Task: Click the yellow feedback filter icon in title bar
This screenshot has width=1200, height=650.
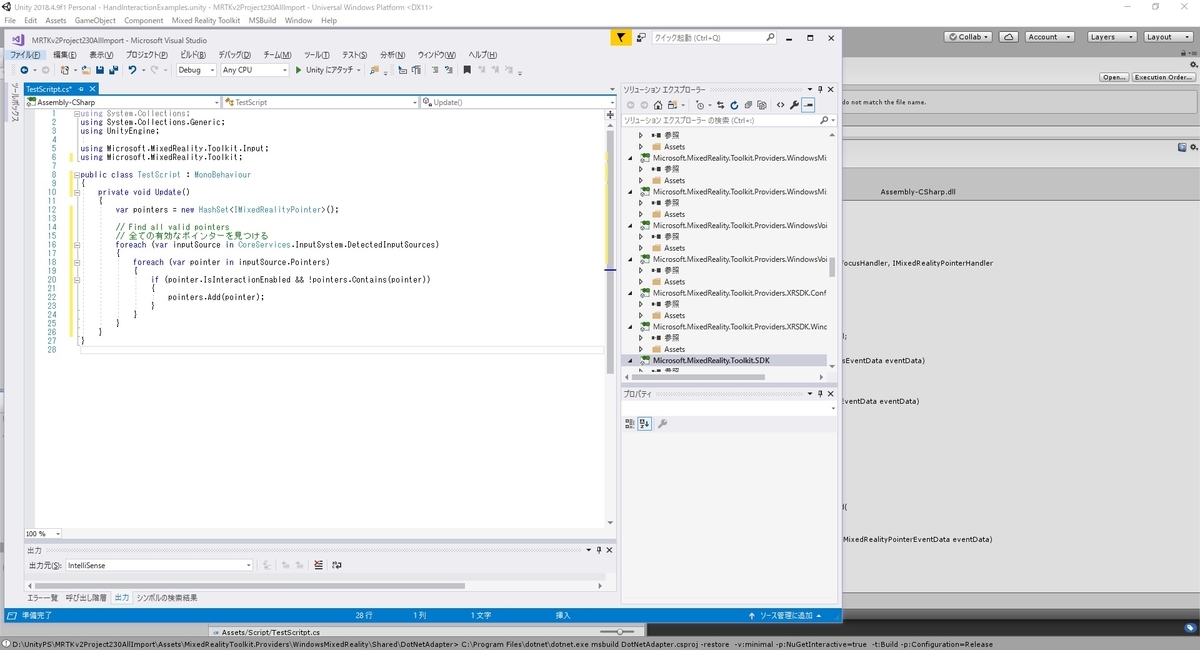Action: [620, 37]
